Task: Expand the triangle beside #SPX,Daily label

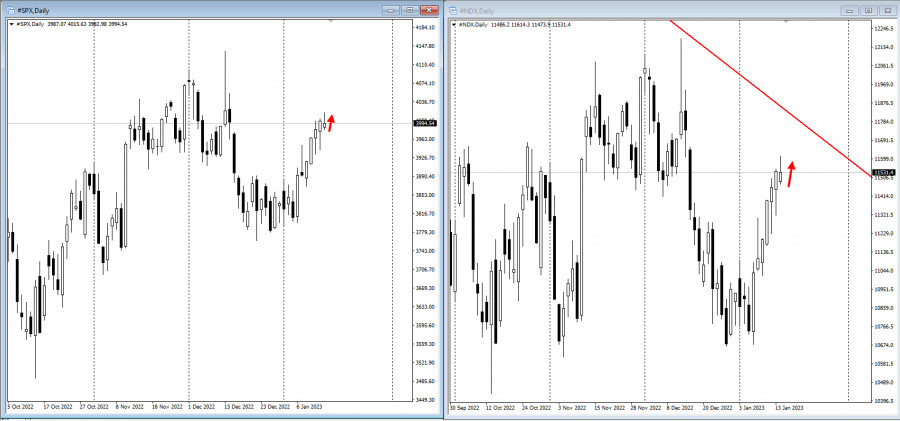Action: pyautogui.click(x=11, y=23)
